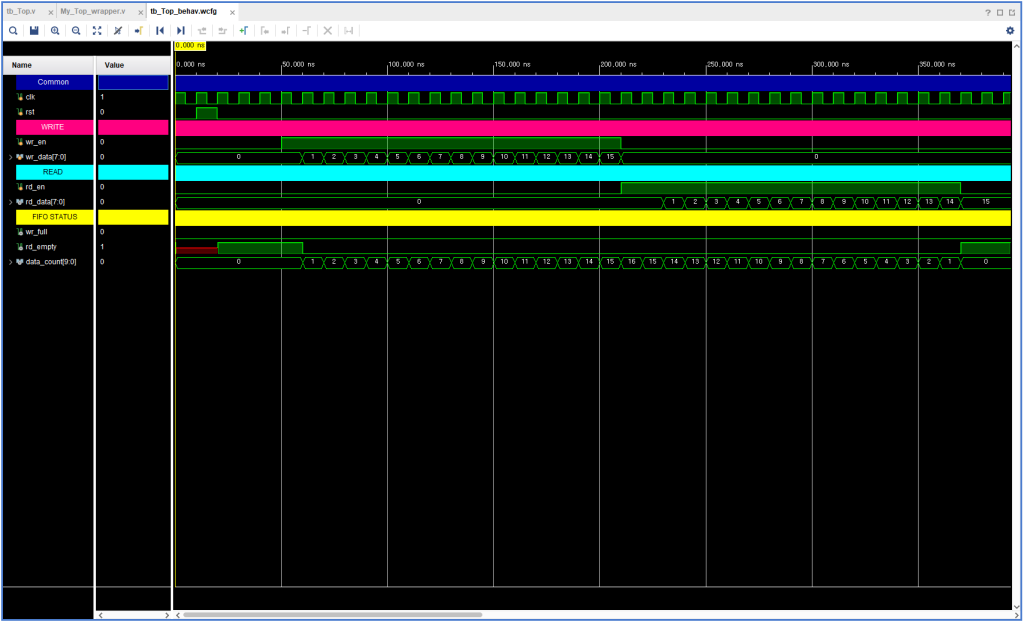
Task: Click the 100.000 ns mark on time ruler
Action: pos(406,65)
